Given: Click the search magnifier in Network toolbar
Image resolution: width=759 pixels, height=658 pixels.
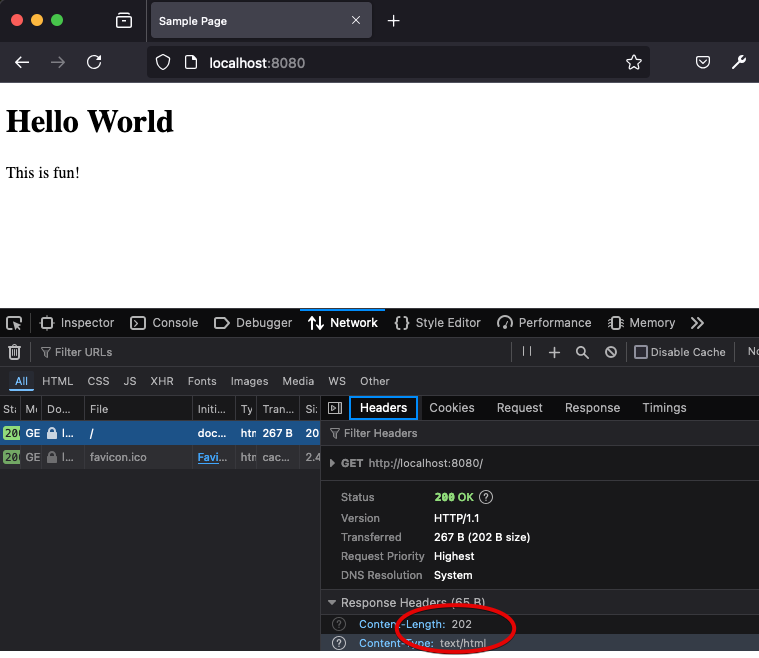Looking at the screenshot, I should point(582,352).
